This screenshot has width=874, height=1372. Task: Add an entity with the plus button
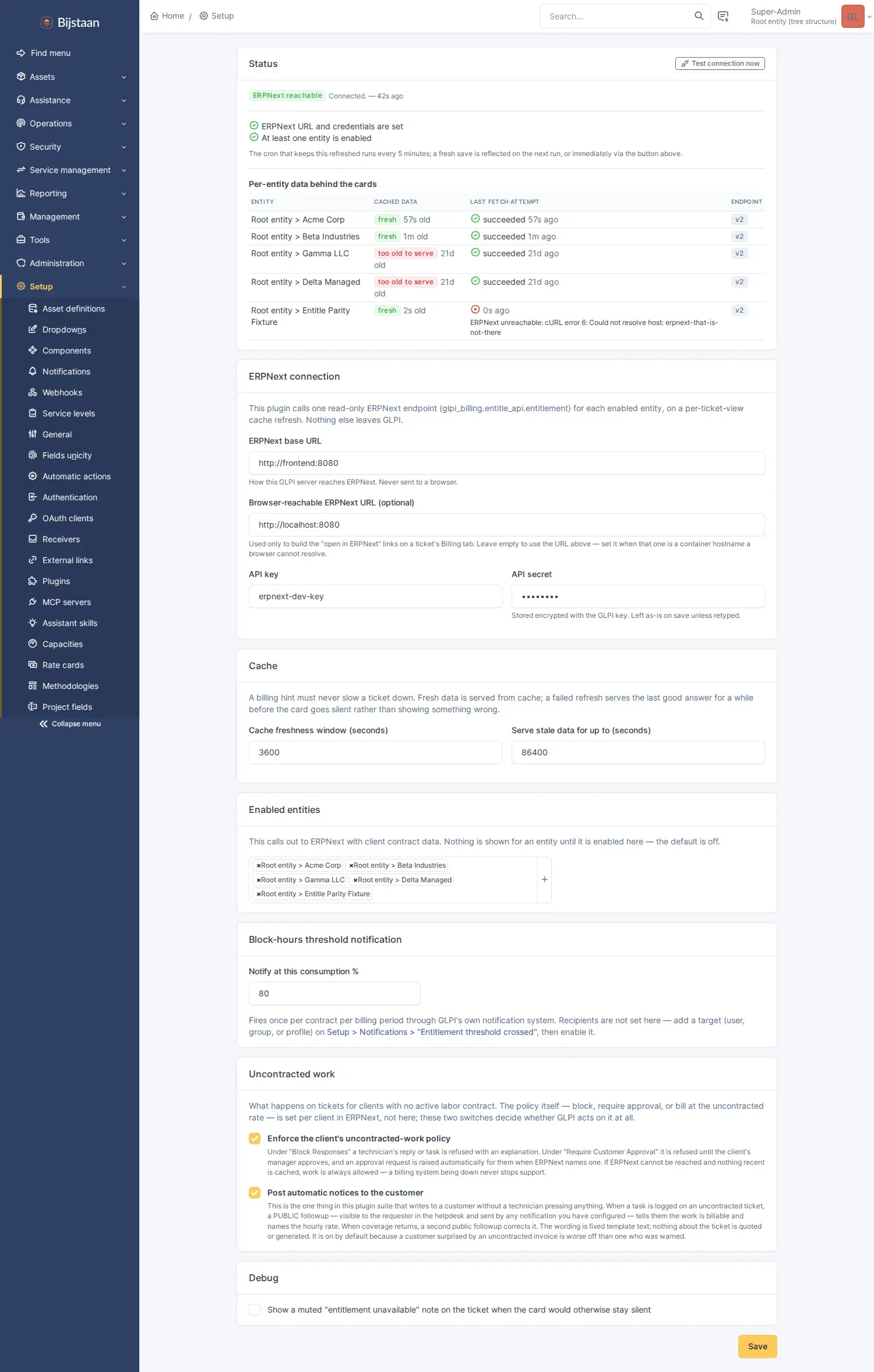coord(544,879)
